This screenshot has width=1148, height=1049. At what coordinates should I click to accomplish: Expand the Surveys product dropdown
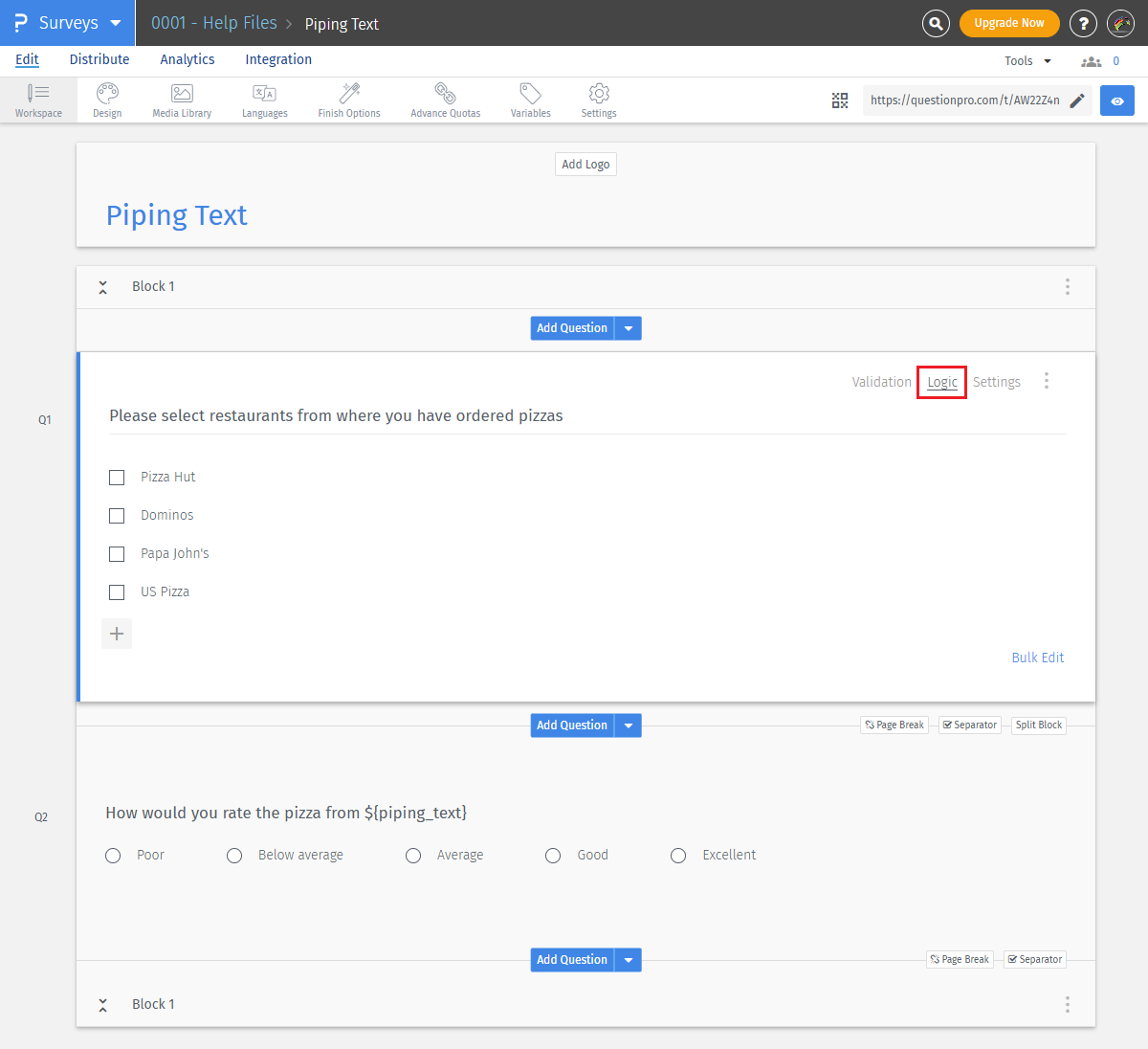(116, 23)
